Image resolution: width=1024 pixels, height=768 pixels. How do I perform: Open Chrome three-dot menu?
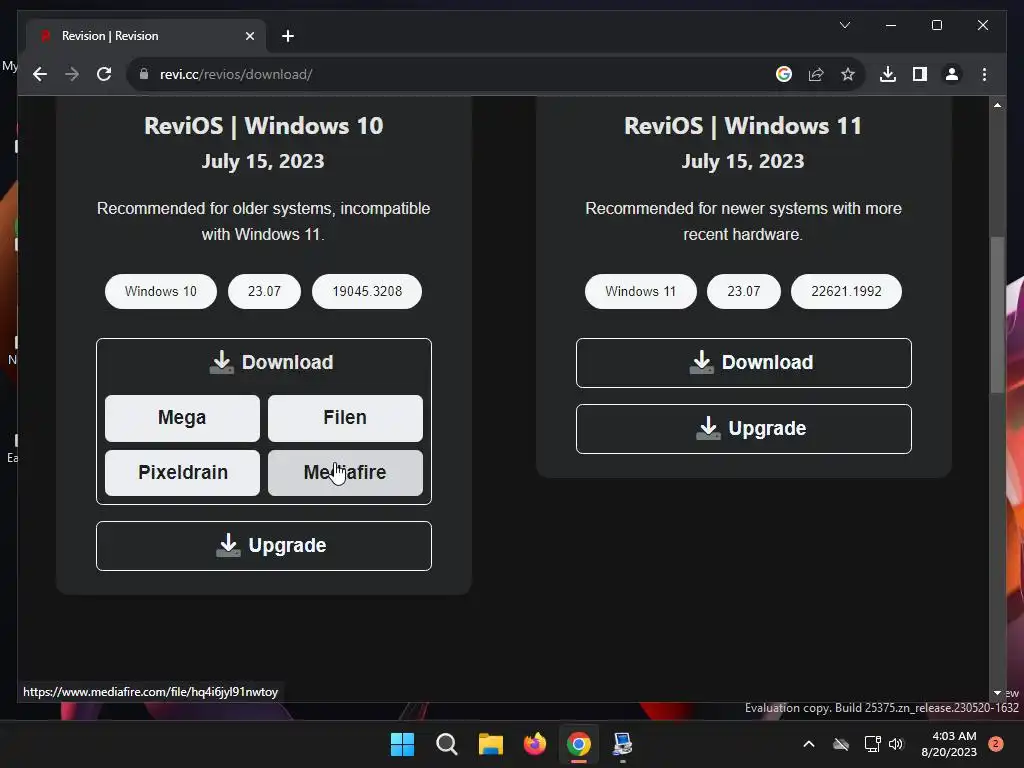984,74
